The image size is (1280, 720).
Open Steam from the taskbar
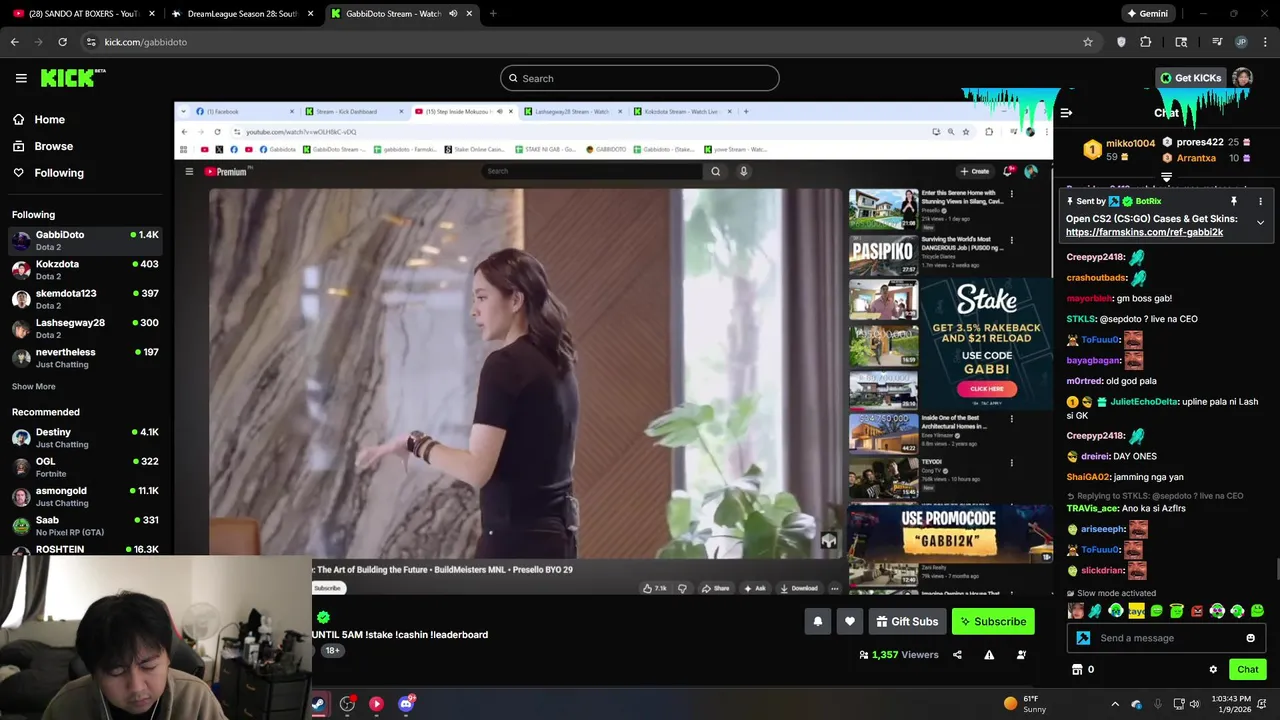[318, 704]
